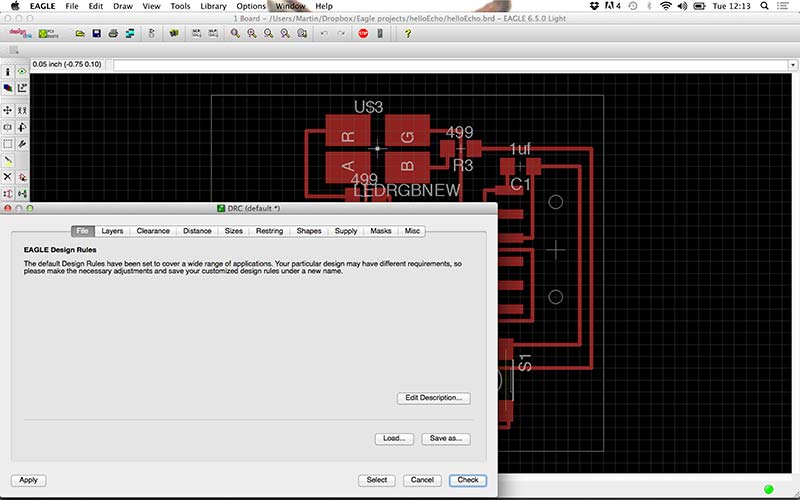This screenshot has height=500, width=800.
Task: Select the Paste brush tool
Action: [x=8, y=161]
